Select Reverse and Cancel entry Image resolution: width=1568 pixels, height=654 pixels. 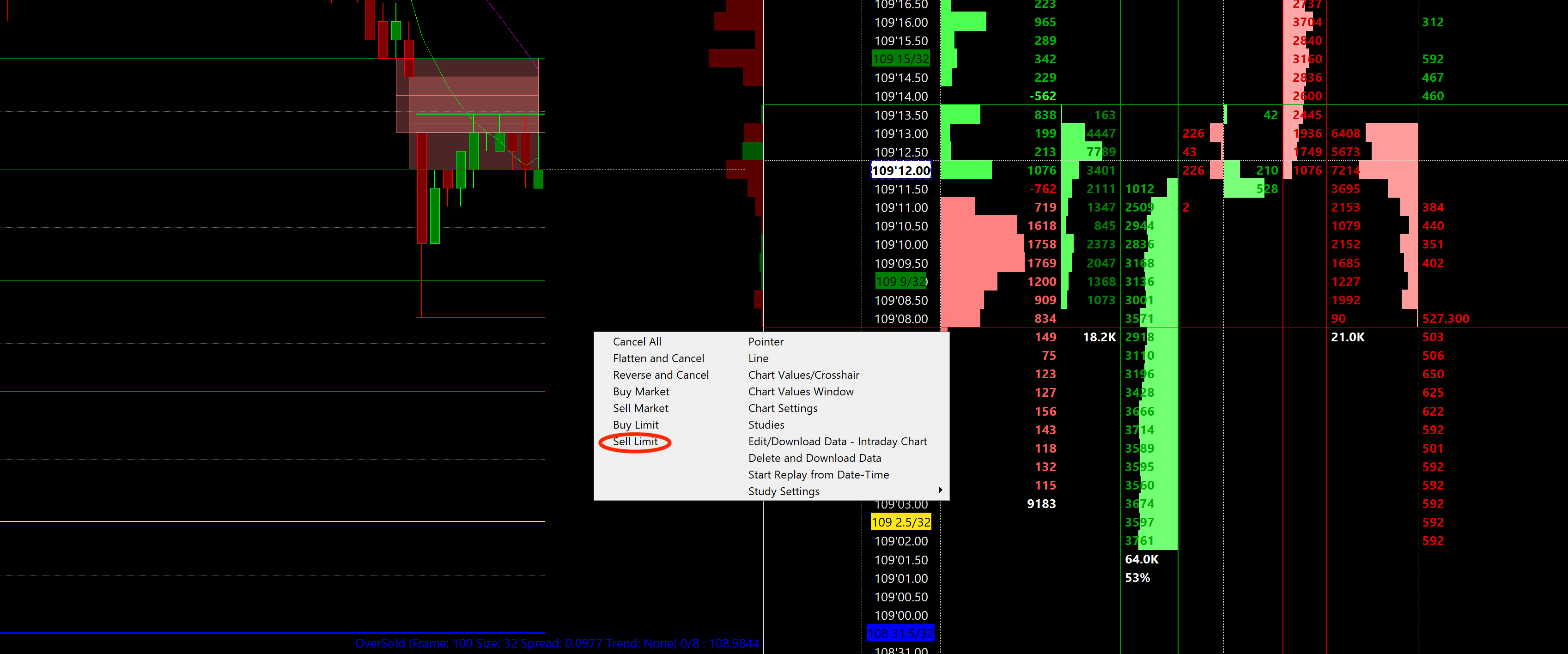pyautogui.click(x=661, y=375)
